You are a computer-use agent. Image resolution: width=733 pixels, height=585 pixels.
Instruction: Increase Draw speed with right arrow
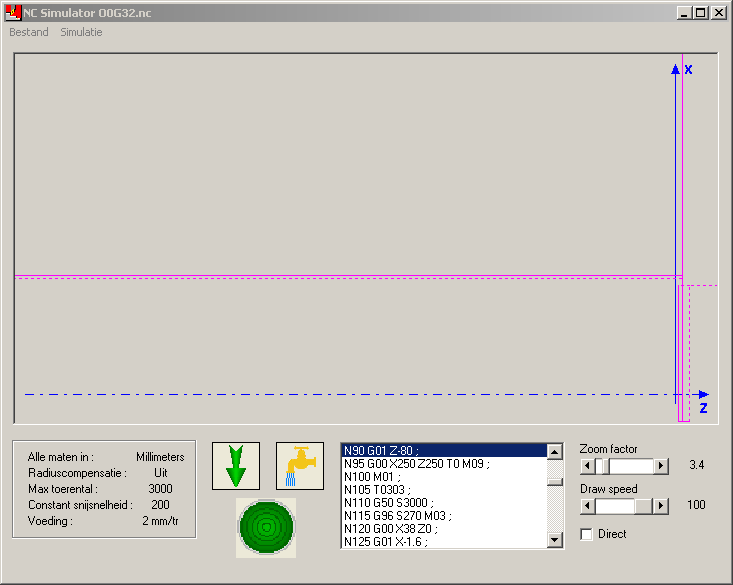pyautogui.click(x=661, y=506)
